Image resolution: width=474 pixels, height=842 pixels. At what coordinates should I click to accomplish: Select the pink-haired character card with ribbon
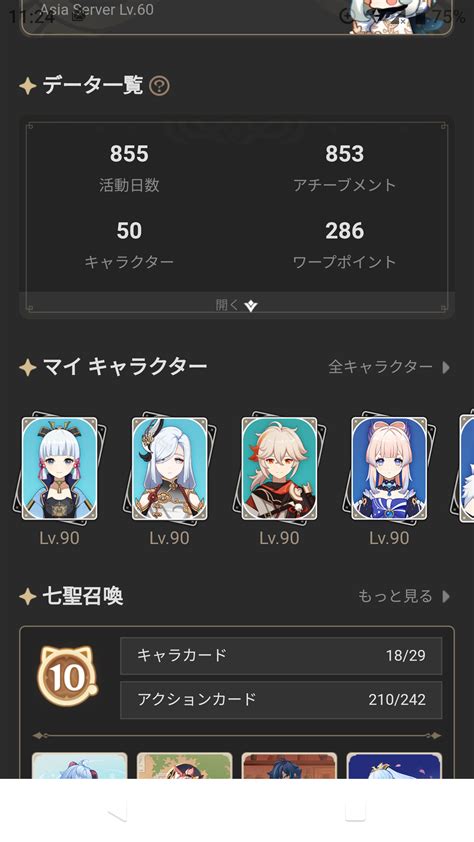389,468
